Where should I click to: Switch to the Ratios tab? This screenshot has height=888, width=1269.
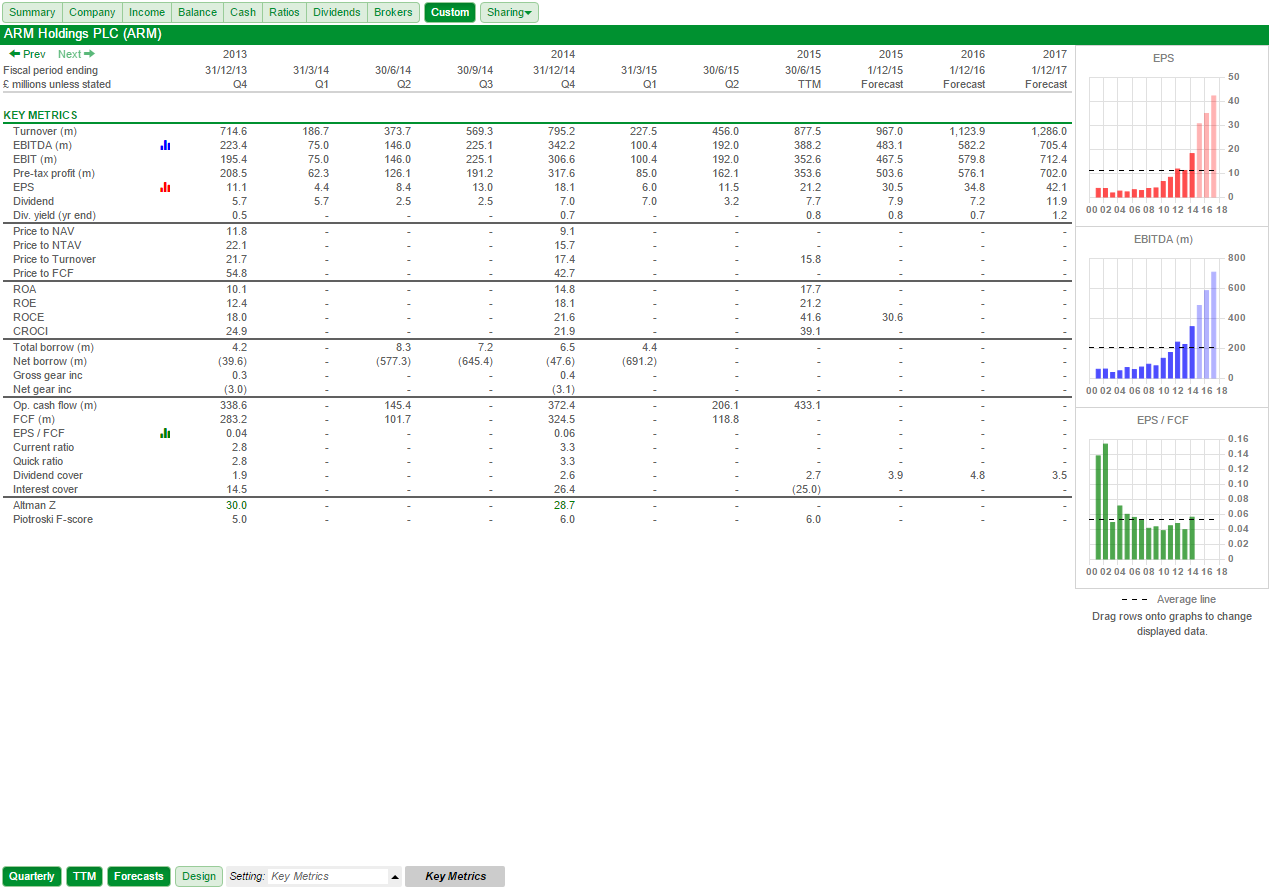pyautogui.click(x=284, y=12)
